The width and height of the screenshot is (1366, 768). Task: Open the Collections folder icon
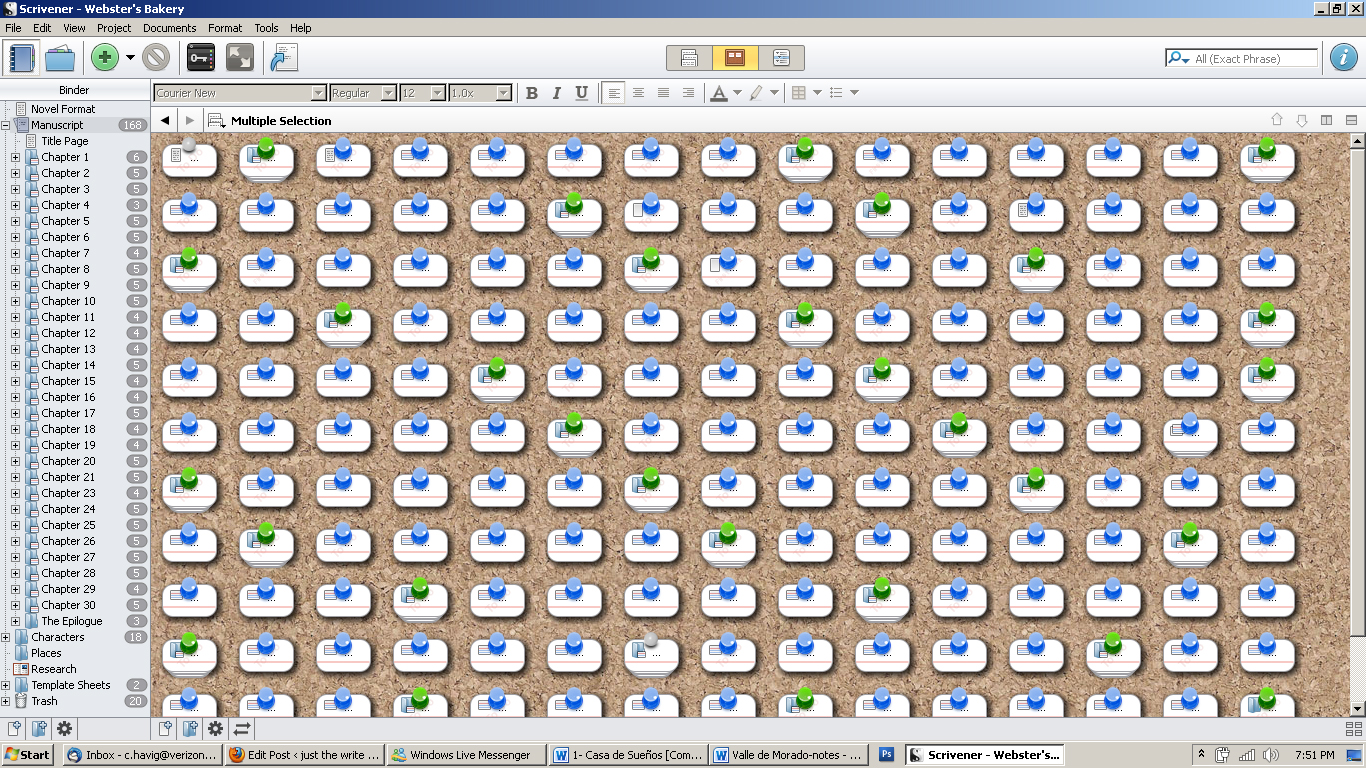point(60,58)
